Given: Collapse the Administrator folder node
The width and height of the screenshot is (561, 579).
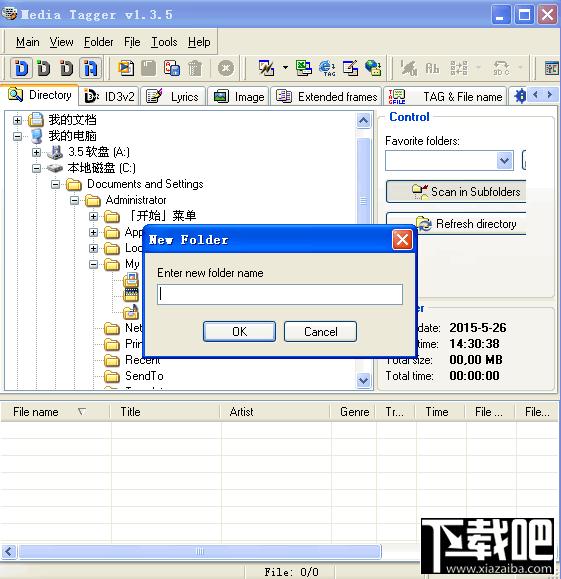Looking at the screenshot, I should pos(75,200).
